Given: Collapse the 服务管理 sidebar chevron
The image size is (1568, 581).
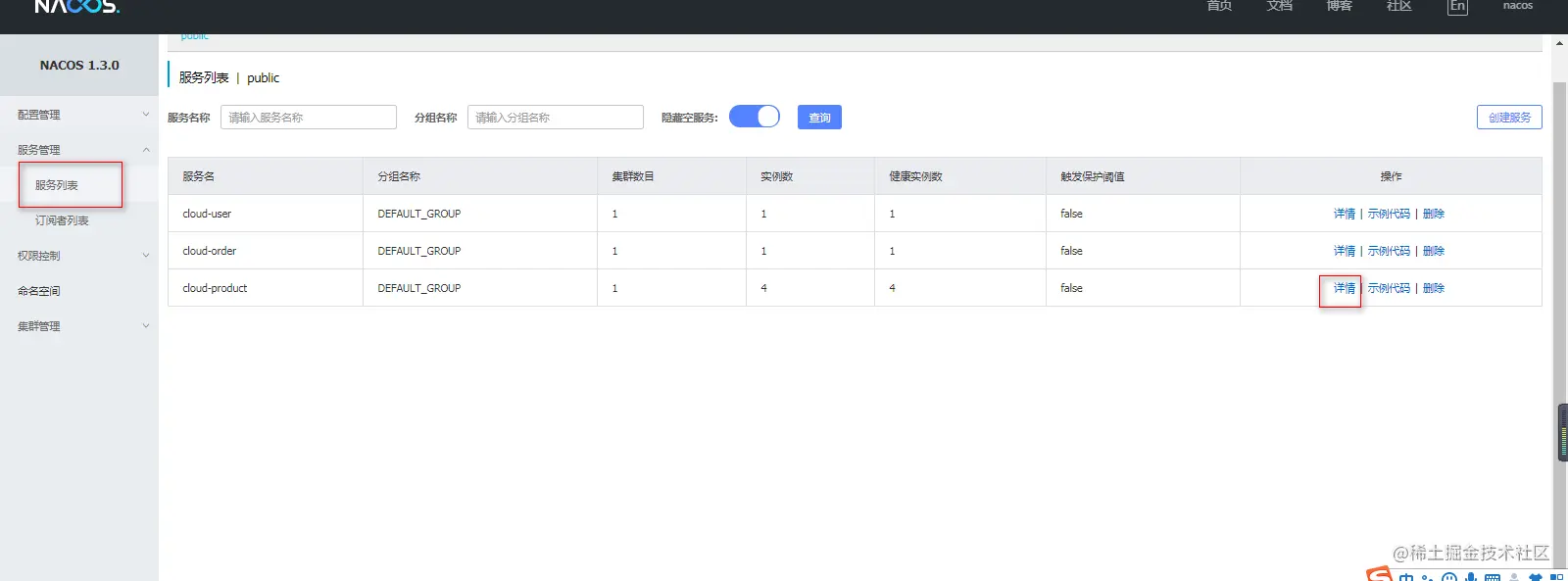Looking at the screenshot, I should coord(146,150).
